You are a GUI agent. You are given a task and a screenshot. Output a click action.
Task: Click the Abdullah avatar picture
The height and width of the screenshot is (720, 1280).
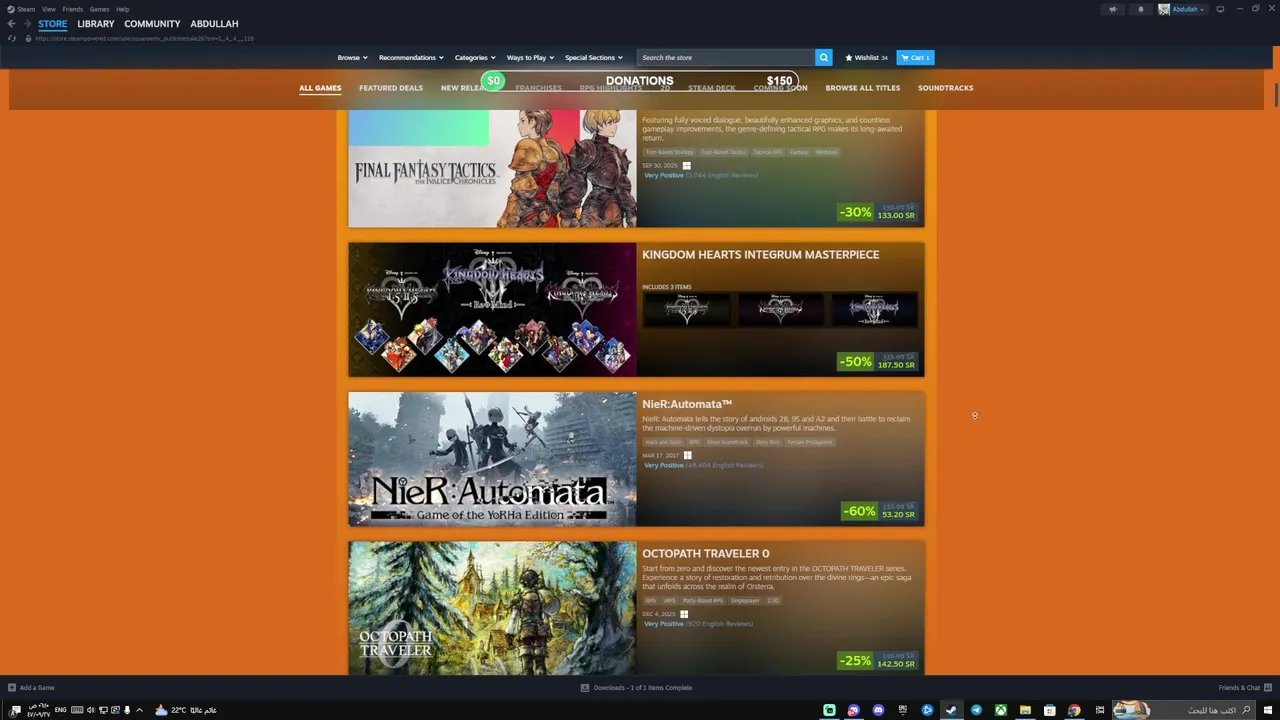(1164, 9)
